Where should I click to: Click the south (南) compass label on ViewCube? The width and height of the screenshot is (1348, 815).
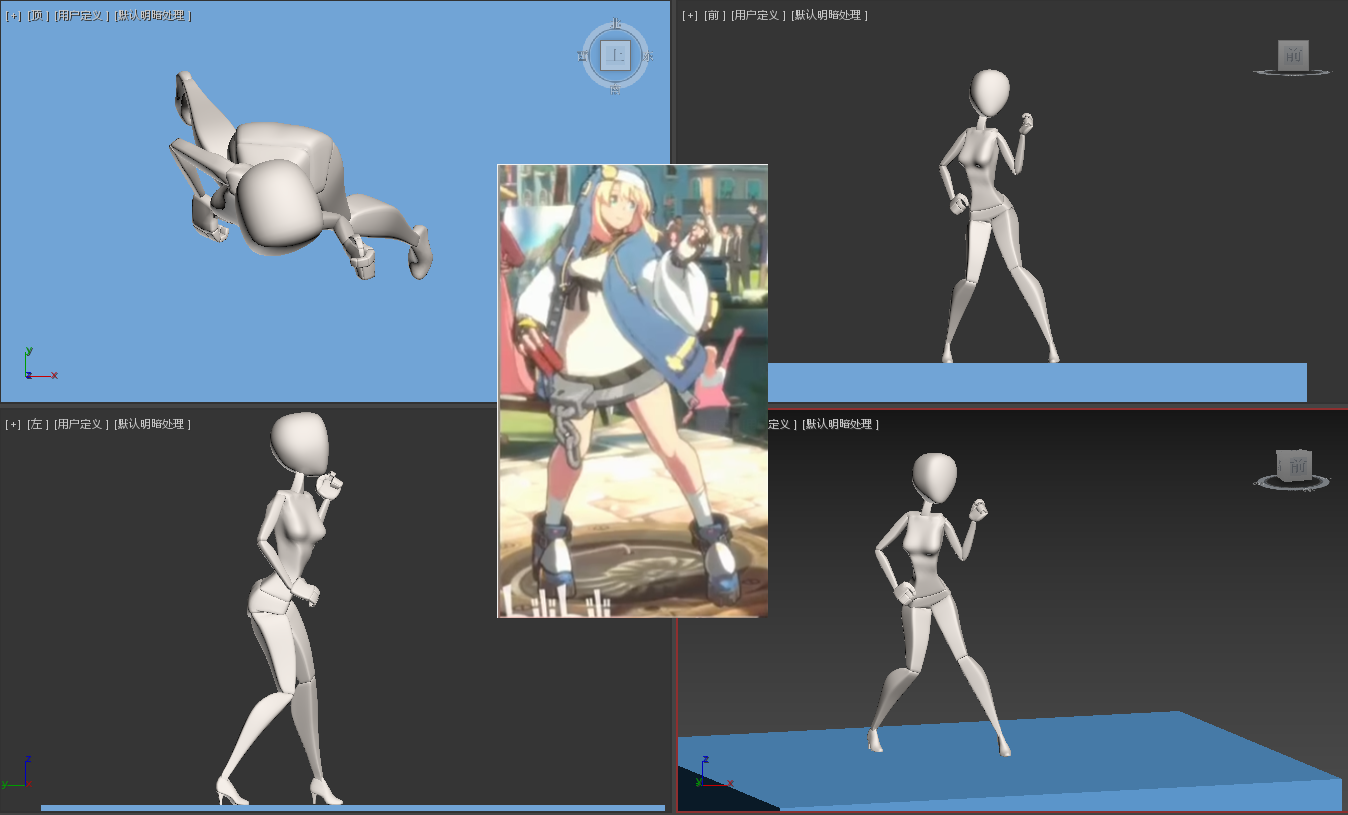(x=615, y=90)
